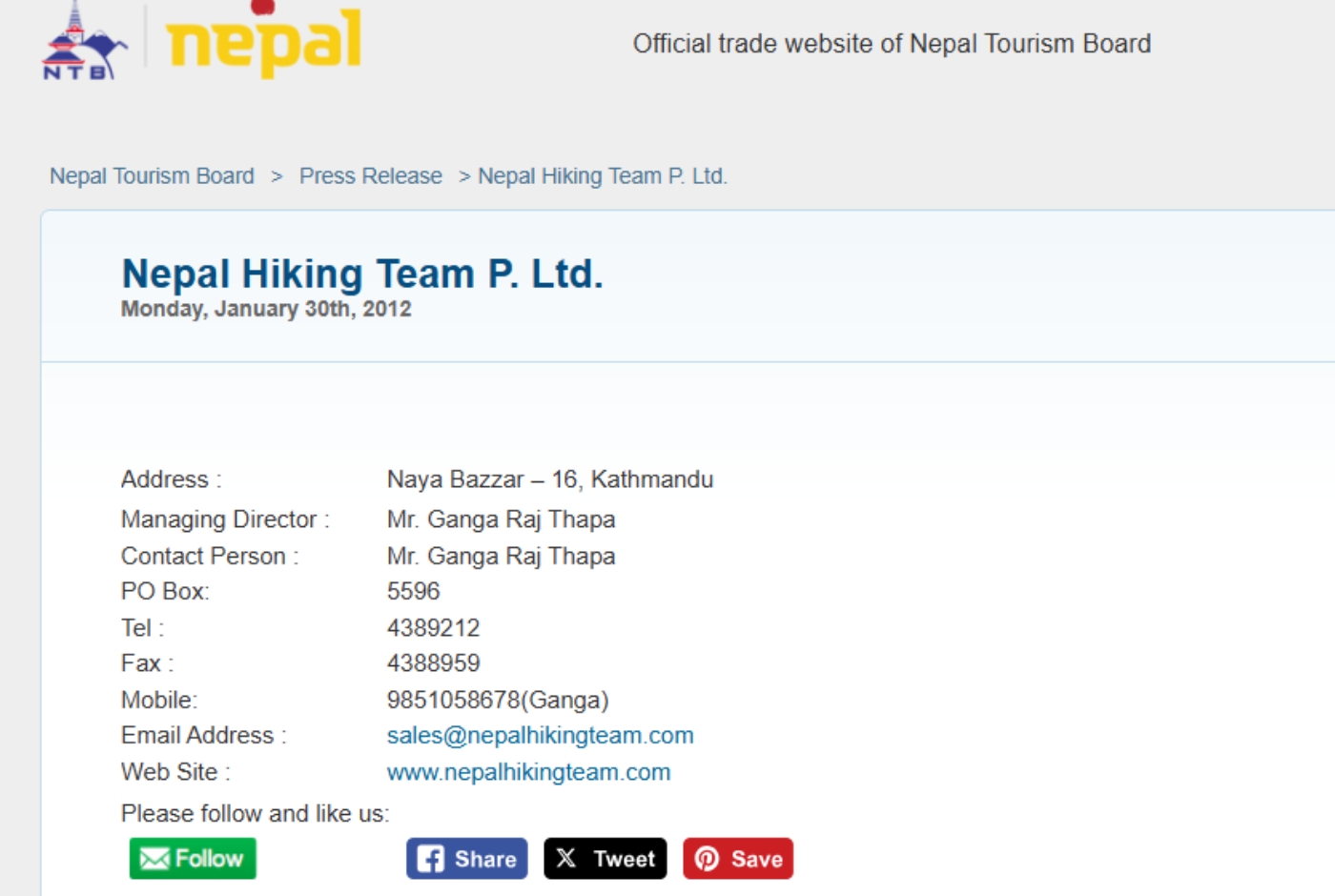This screenshot has height=896, width=1335.
Task: Click the PO Box label
Action: 165,591
